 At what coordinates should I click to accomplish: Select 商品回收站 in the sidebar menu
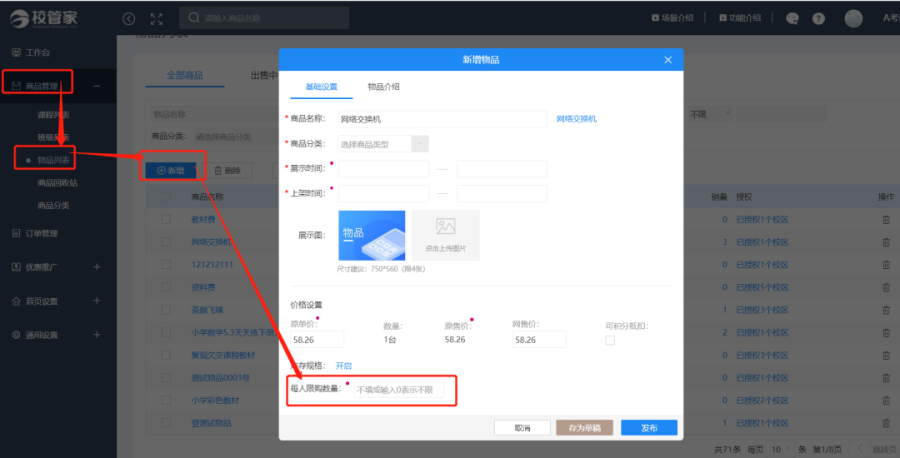pos(58,183)
